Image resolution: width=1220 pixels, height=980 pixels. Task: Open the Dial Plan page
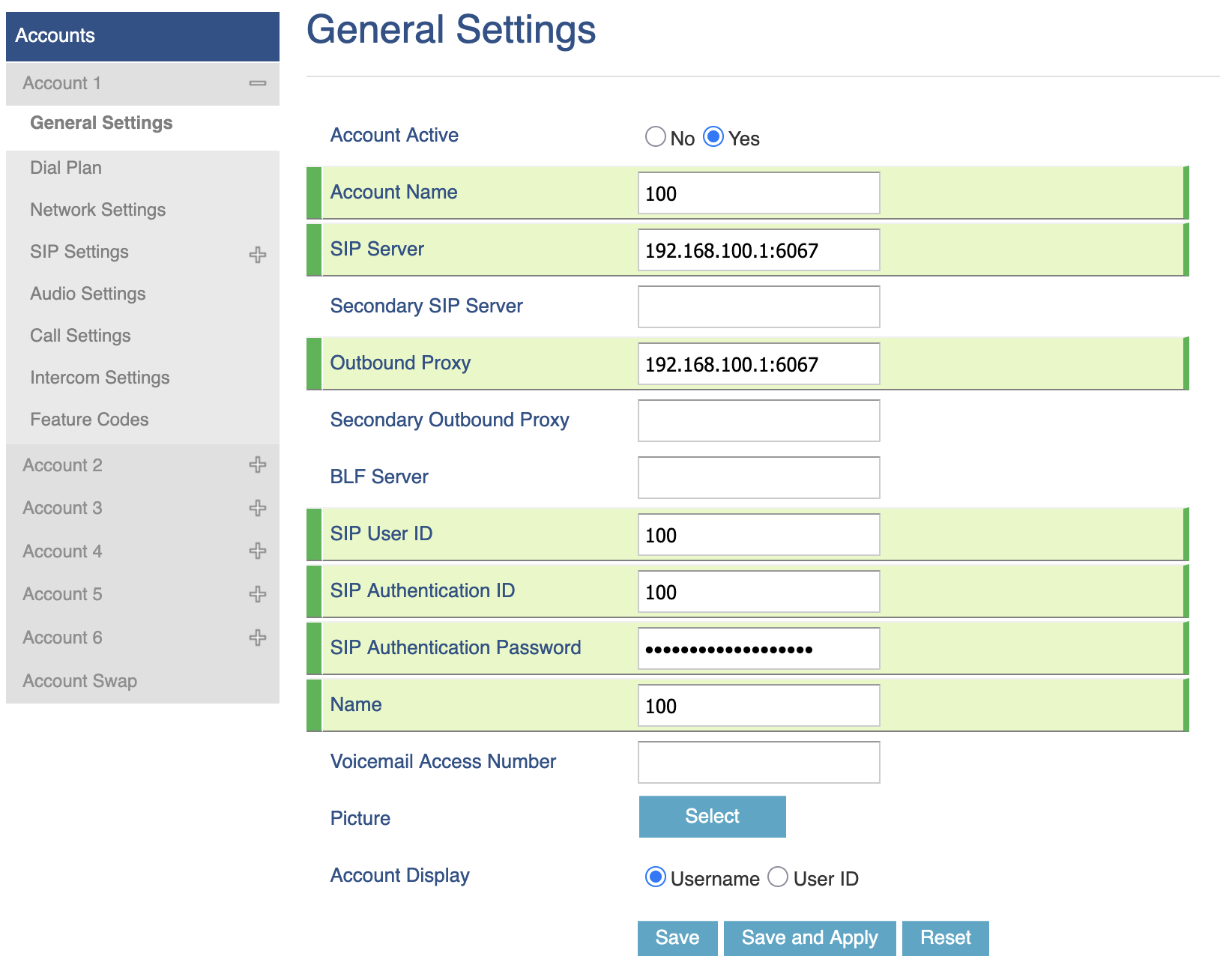66,168
